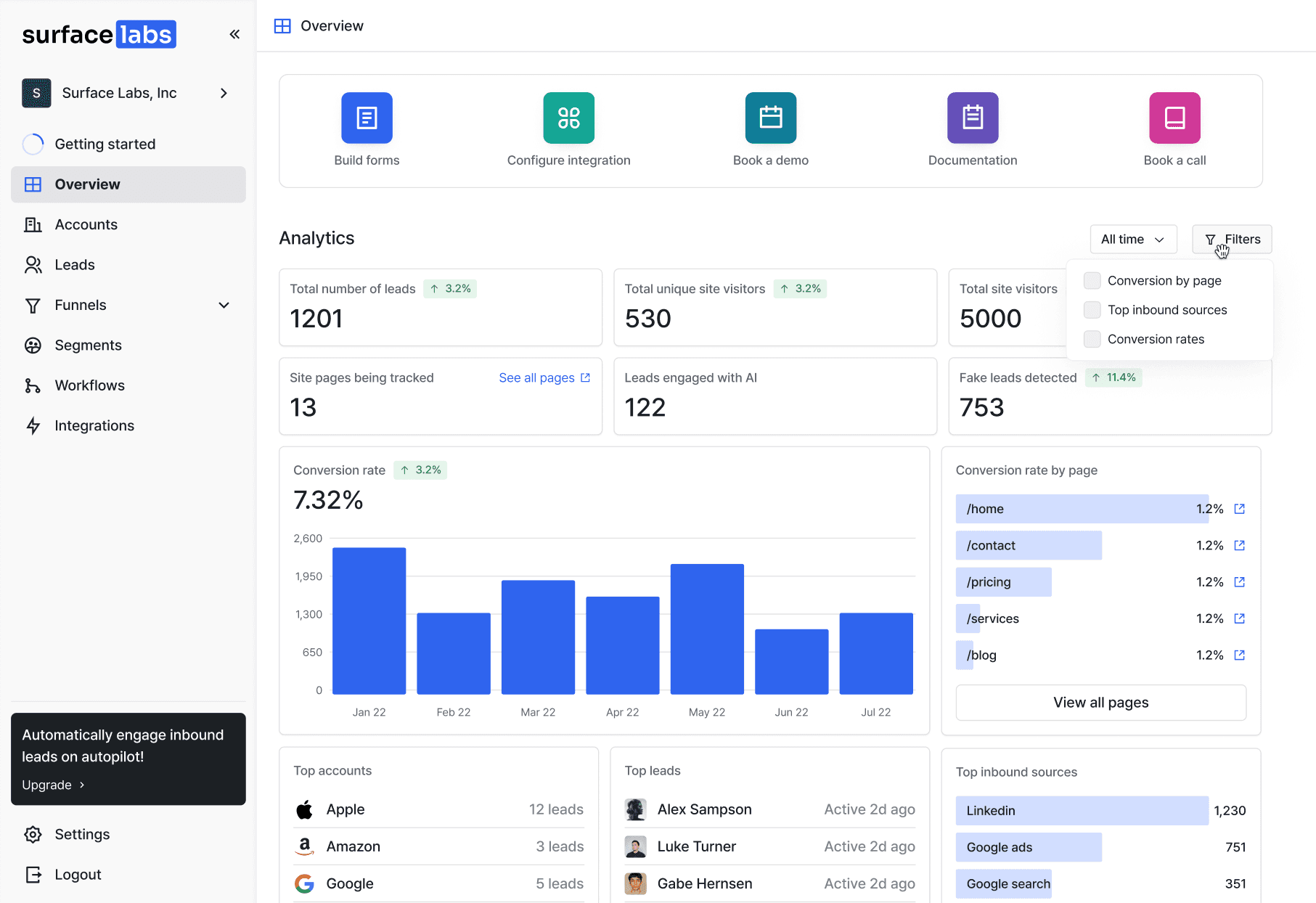Click the Google search source bar

[1004, 883]
